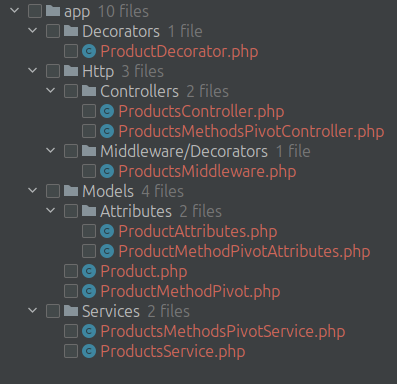Check the Attributes folder checkbox

71,211
